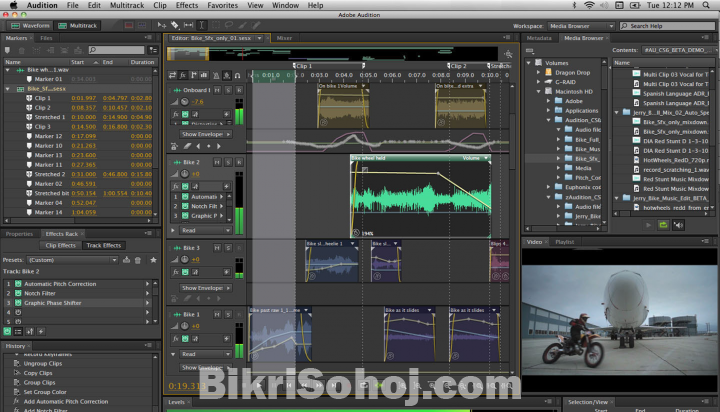Screen dimensions: 720x412
Task: Collapse the Bike_Sf...sesx marker group
Action: [x=7, y=88]
